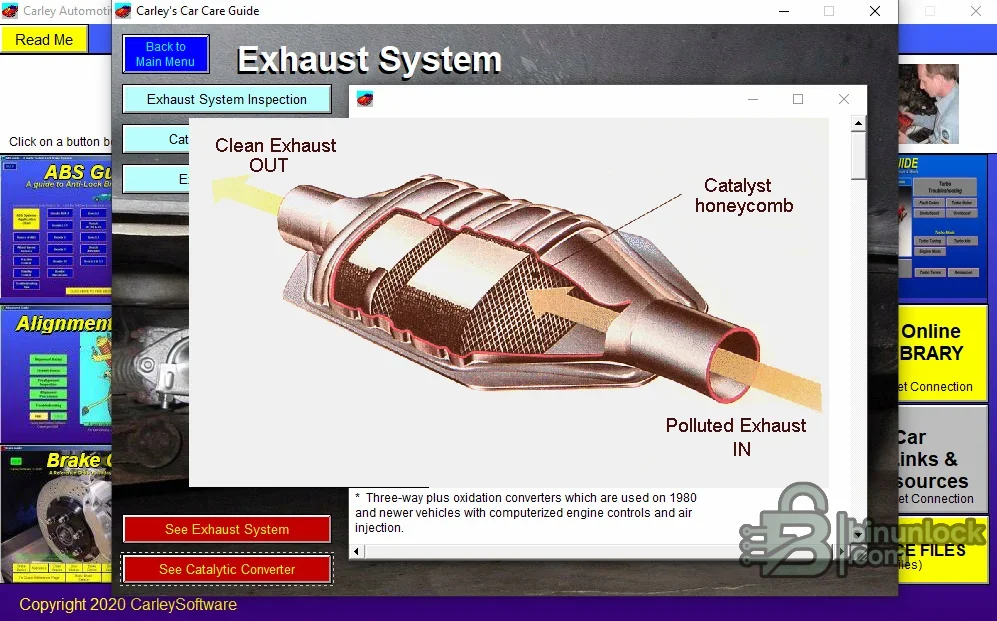This screenshot has width=997, height=621.
Task: Click the popup scrollbar up arrow
Action: (x=858, y=123)
